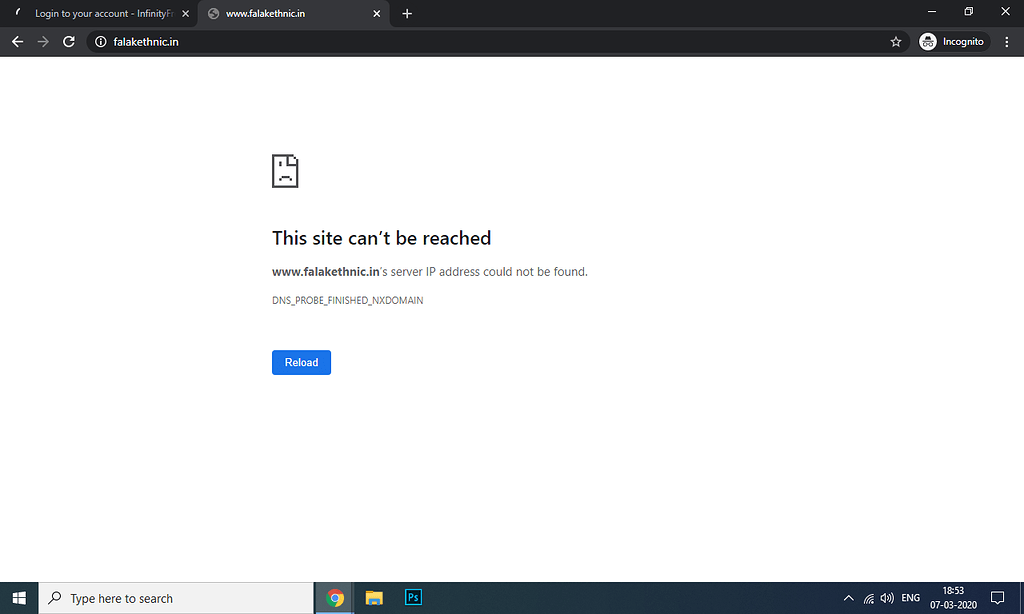This screenshot has height=614, width=1024.
Task: Open Chrome's three-dot menu
Action: click(x=1006, y=41)
